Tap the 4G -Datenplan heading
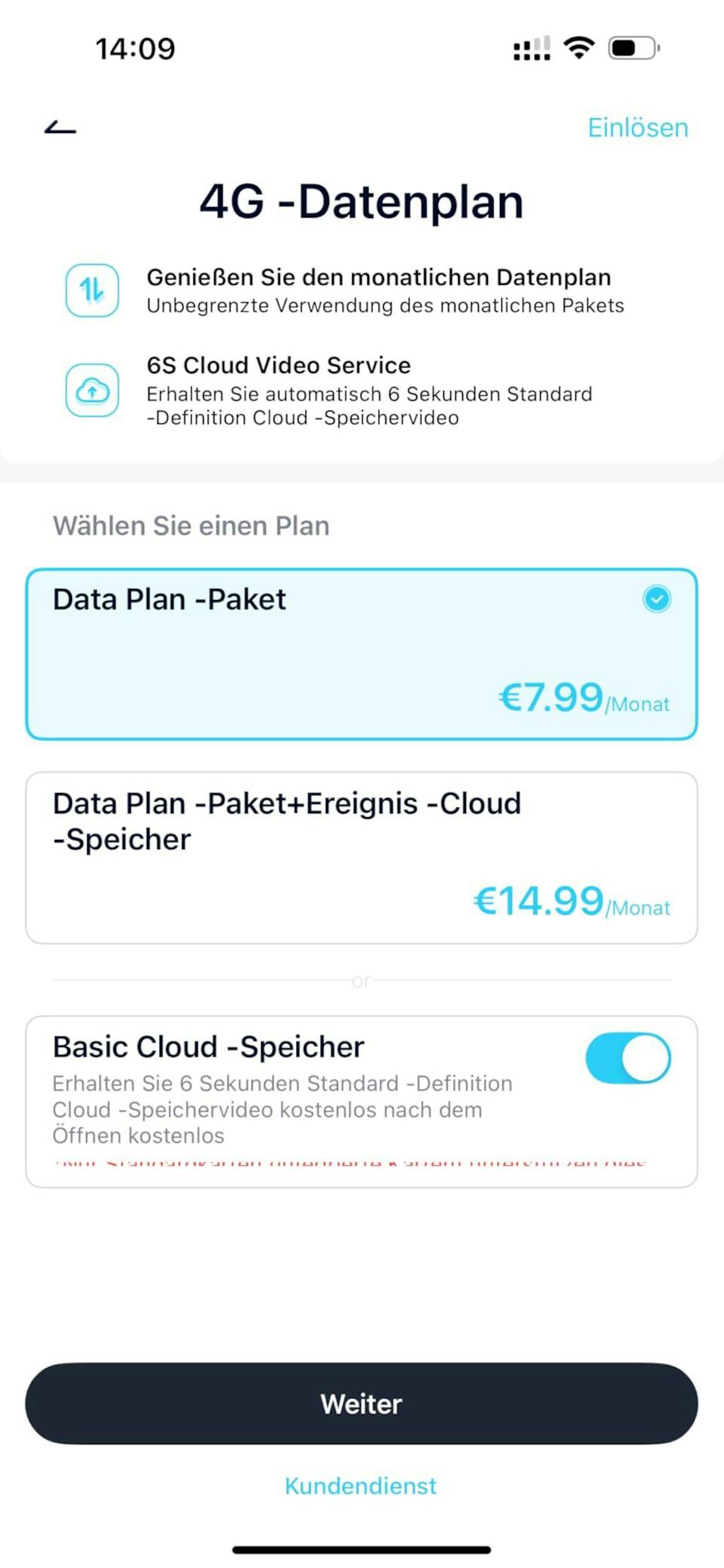The height and width of the screenshot is (1568, 724). click(x=361, y=202)
